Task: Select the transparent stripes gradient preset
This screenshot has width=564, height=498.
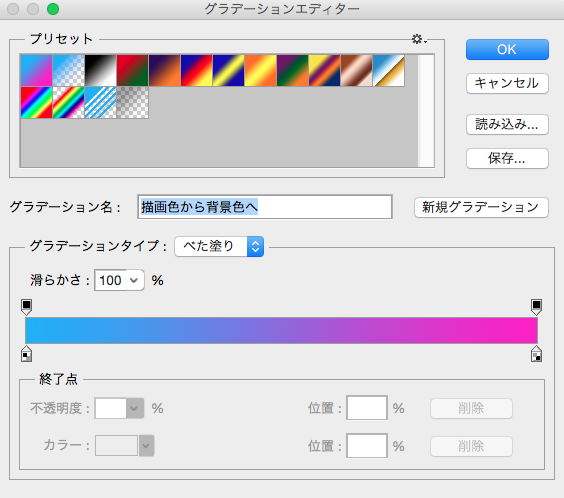Action: click(x=100, y=102)
